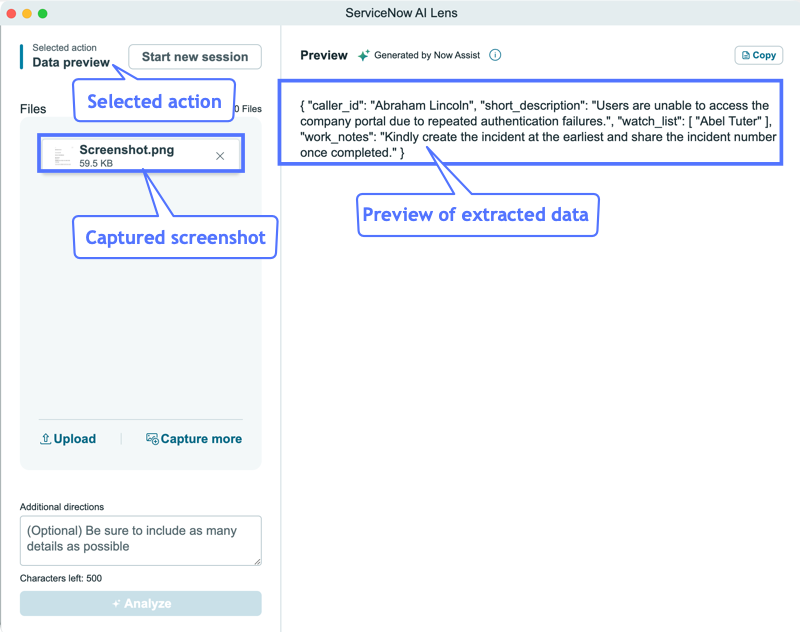This screenshot has width=800, height=632.
Task: Click the Data preview selected action label
Action: pyautogui.click(x=71, y=62)
